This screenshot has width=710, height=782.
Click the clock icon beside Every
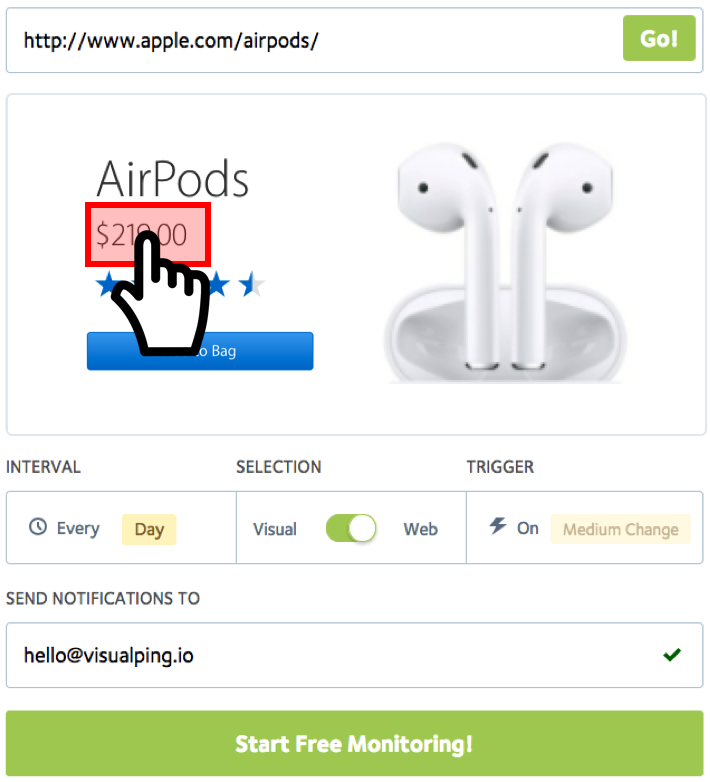click(38, 527)
